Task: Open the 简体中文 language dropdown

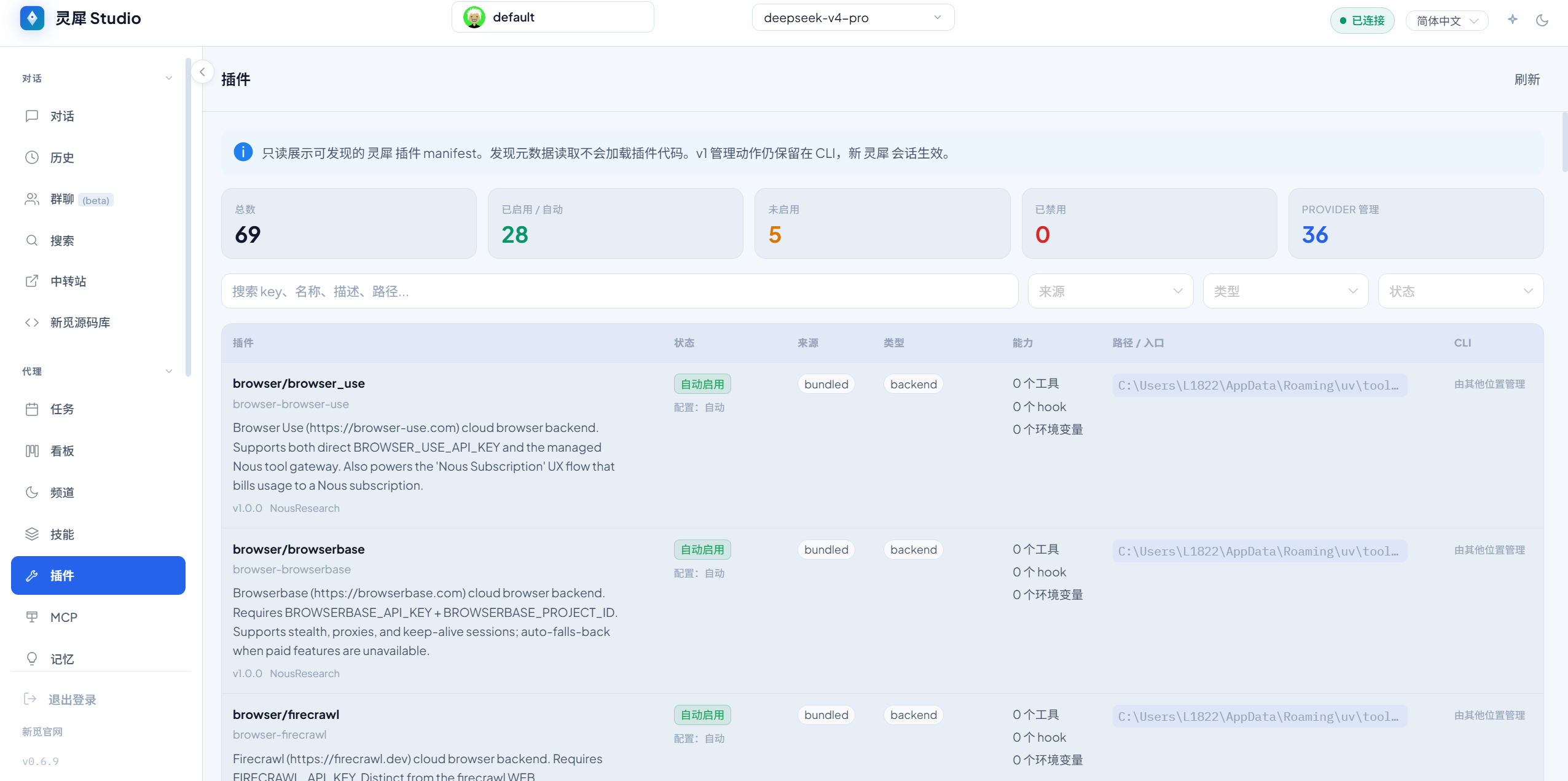Action: 1447,21
